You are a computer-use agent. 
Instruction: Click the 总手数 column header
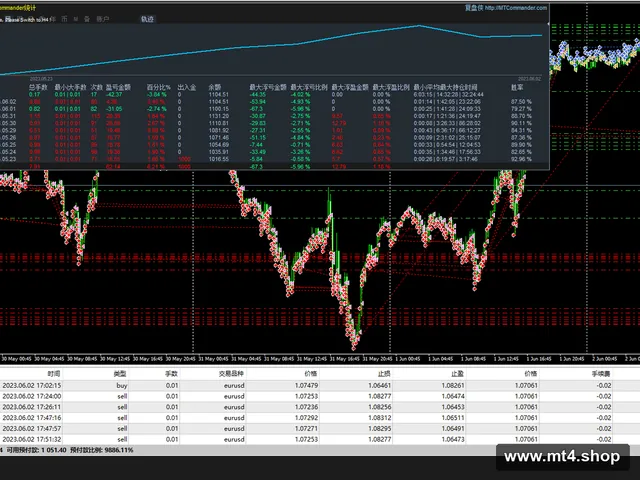click(38, 87)
